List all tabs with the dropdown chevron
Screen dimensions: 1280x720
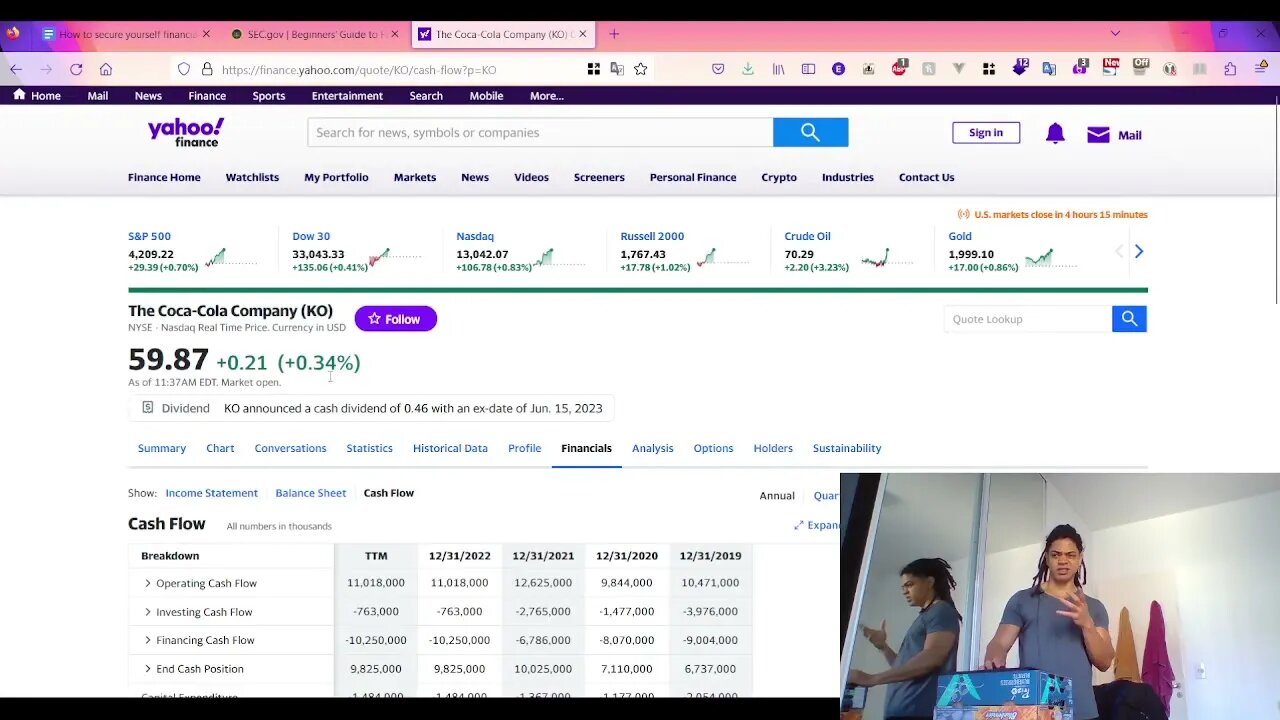(x=1115, y=34)
